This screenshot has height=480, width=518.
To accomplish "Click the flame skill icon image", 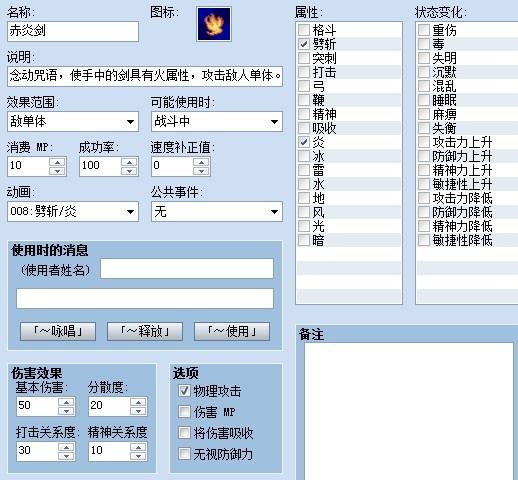I will (214, 24).
